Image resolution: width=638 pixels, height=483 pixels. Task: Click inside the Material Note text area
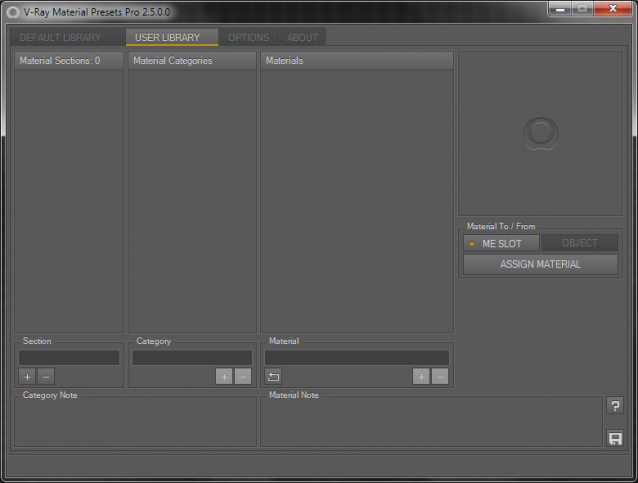coord(431,422)
